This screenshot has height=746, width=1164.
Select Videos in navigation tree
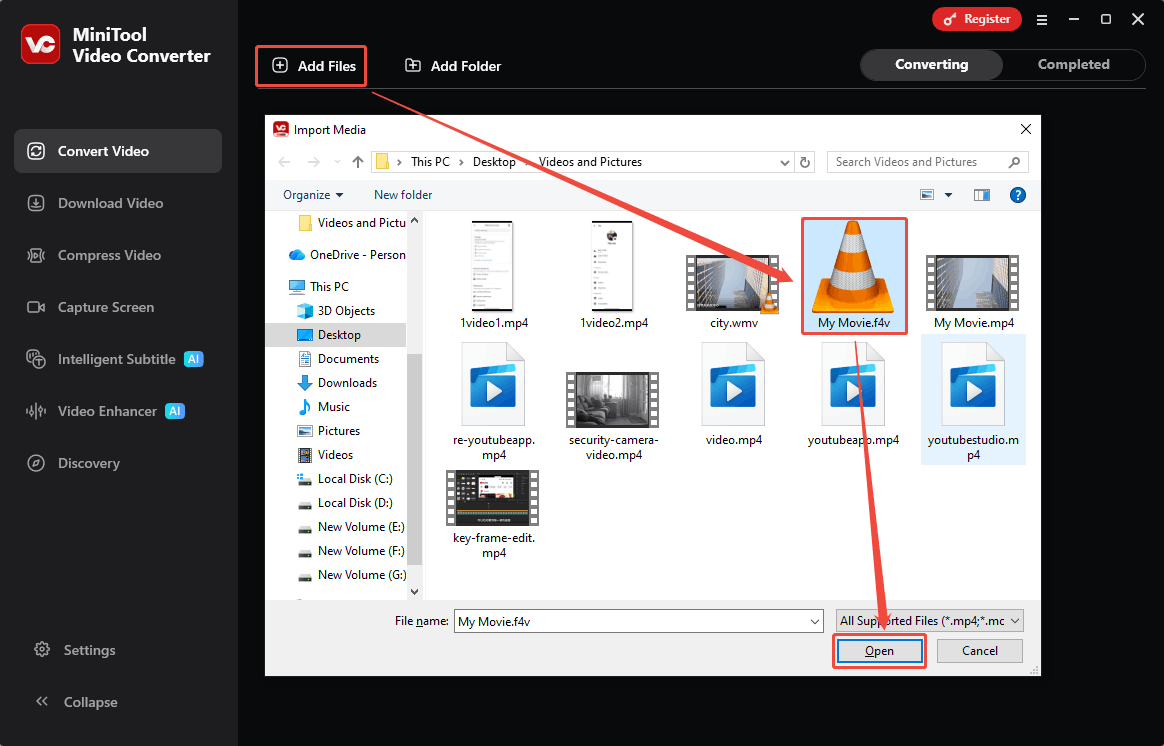tap(326, 455)
